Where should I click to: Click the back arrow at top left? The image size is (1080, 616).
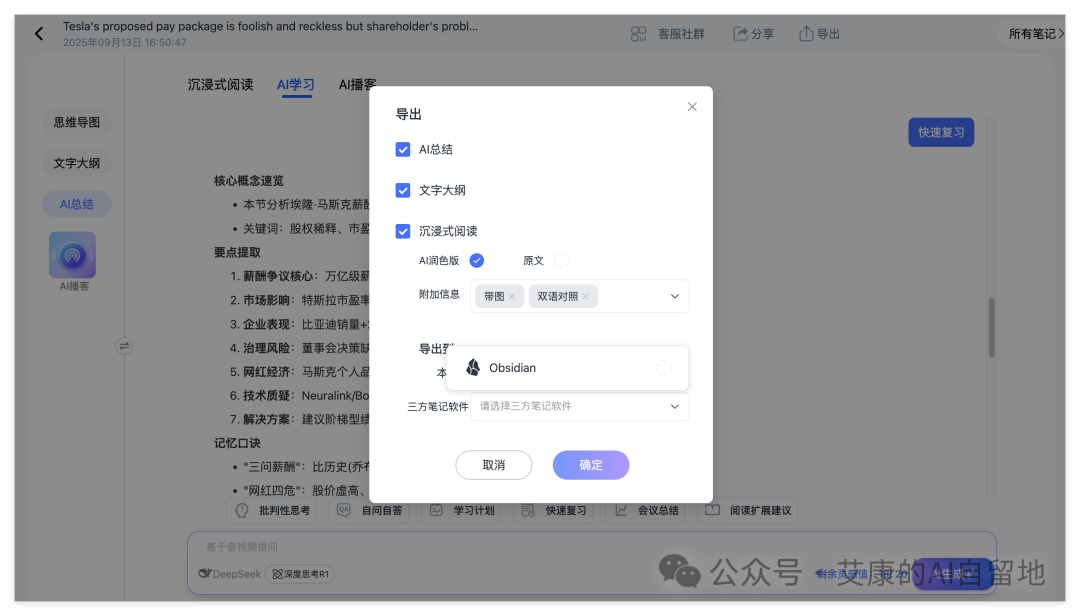[38, 33]
